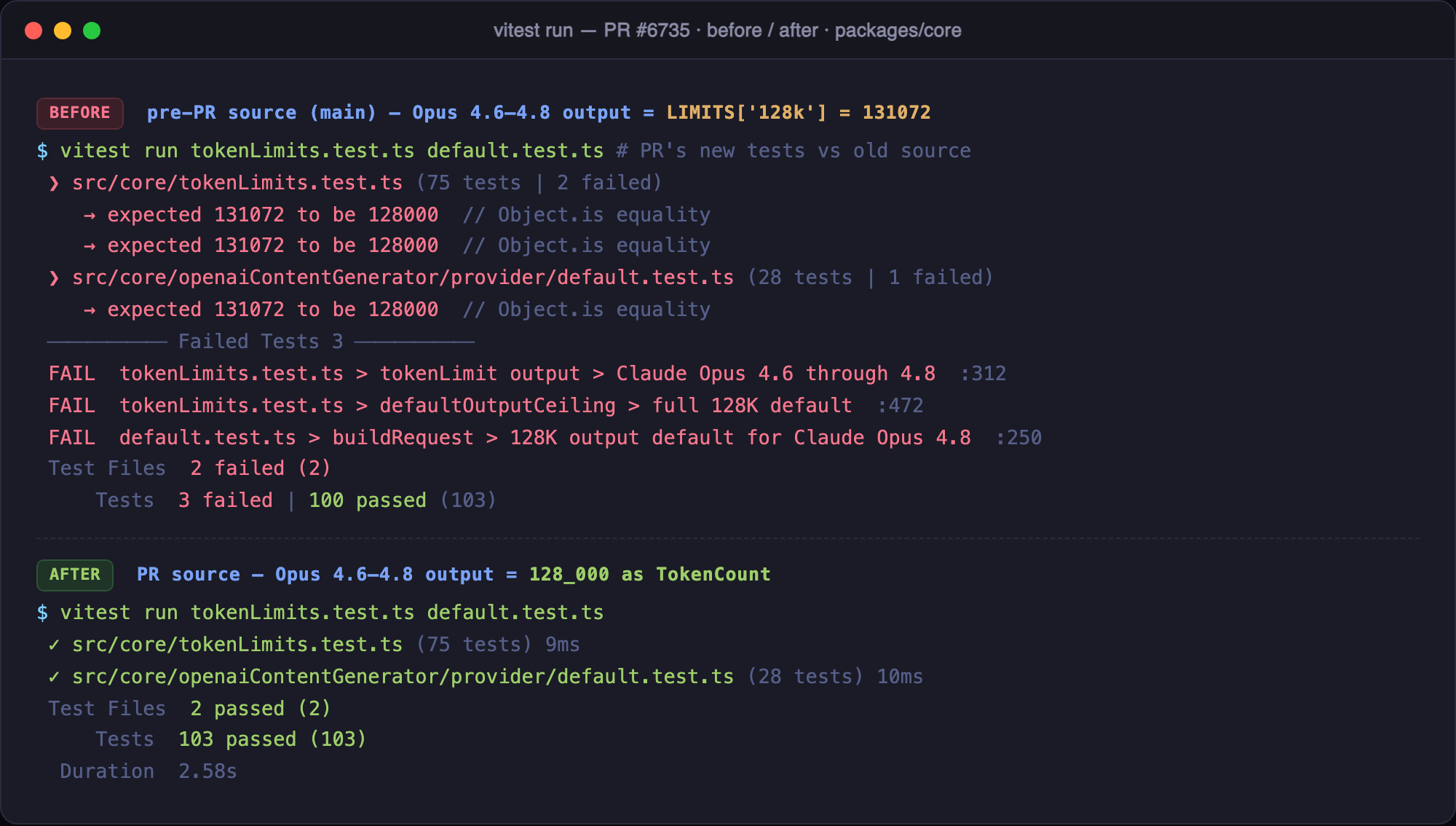Click the red close window button

[33, 31]
